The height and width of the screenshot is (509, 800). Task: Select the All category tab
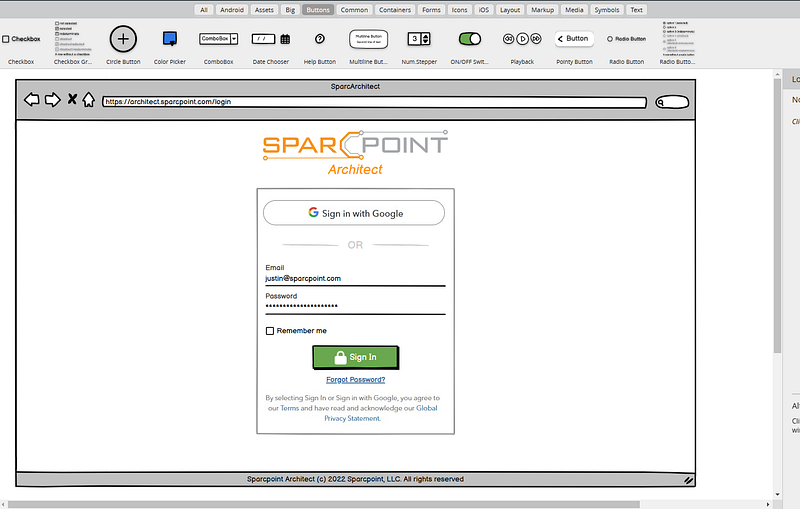click(204, 10)
